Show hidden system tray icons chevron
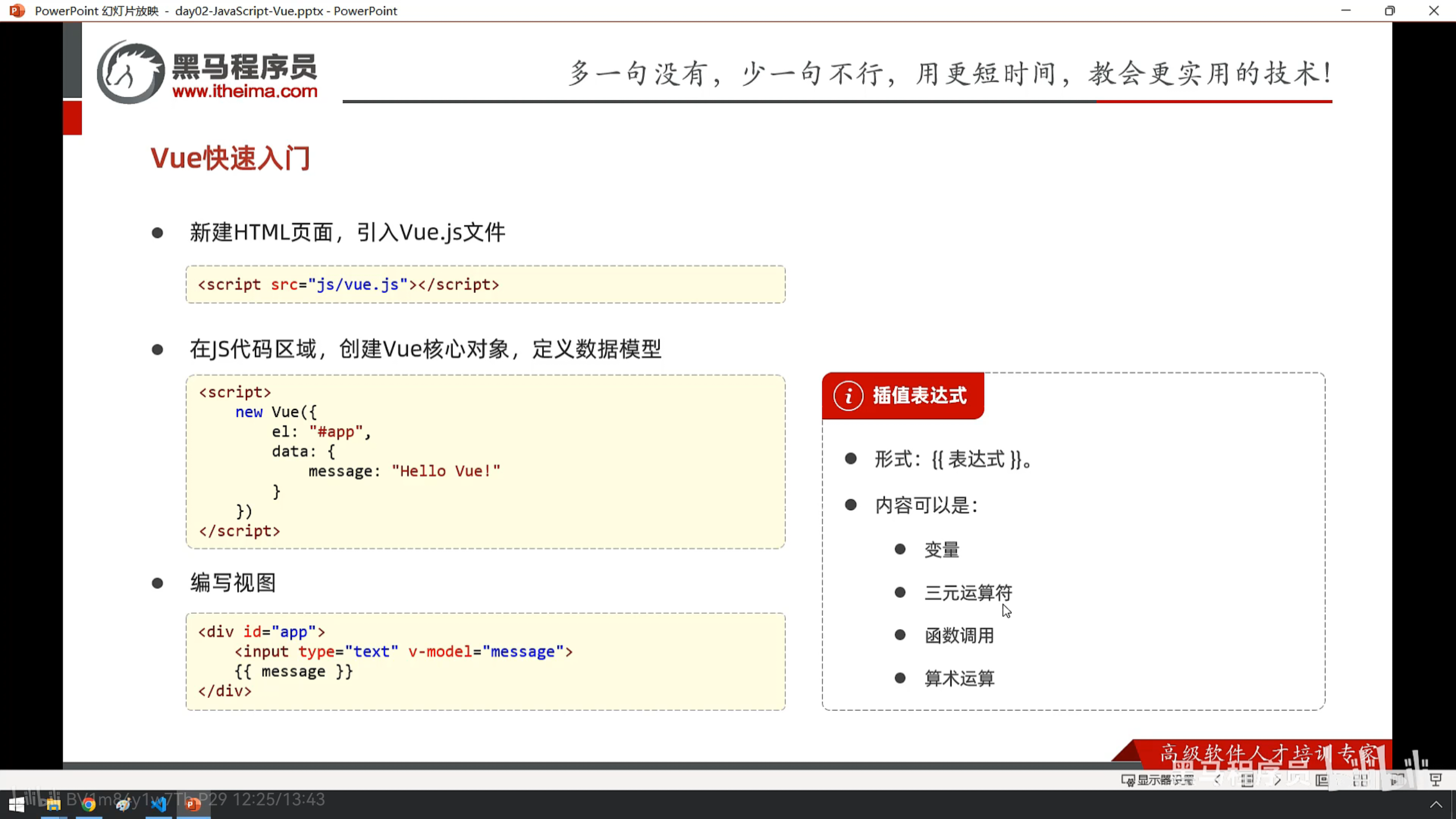 pos(1436,804)
